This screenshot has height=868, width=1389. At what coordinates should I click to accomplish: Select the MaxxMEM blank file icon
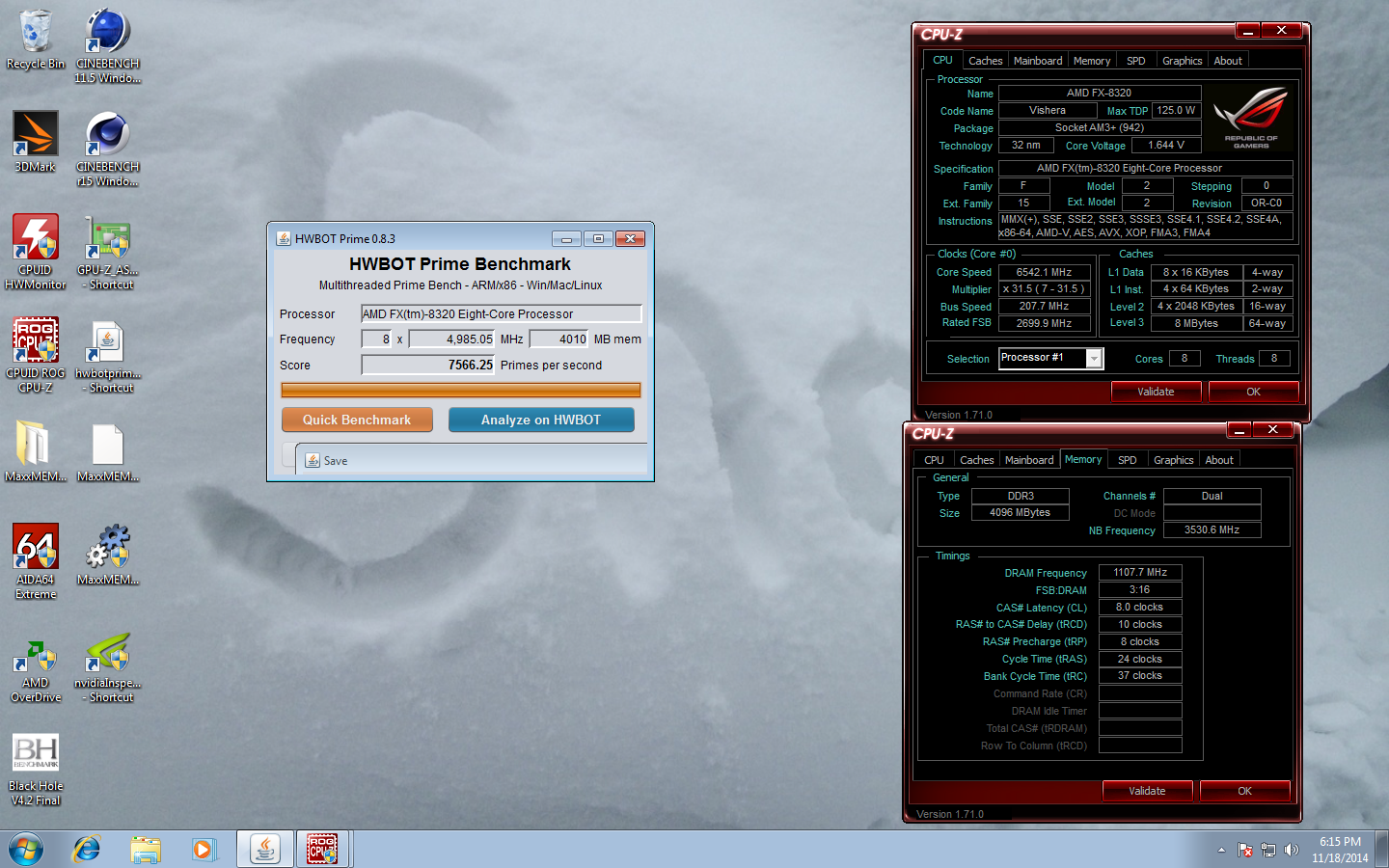pos(108,451)
